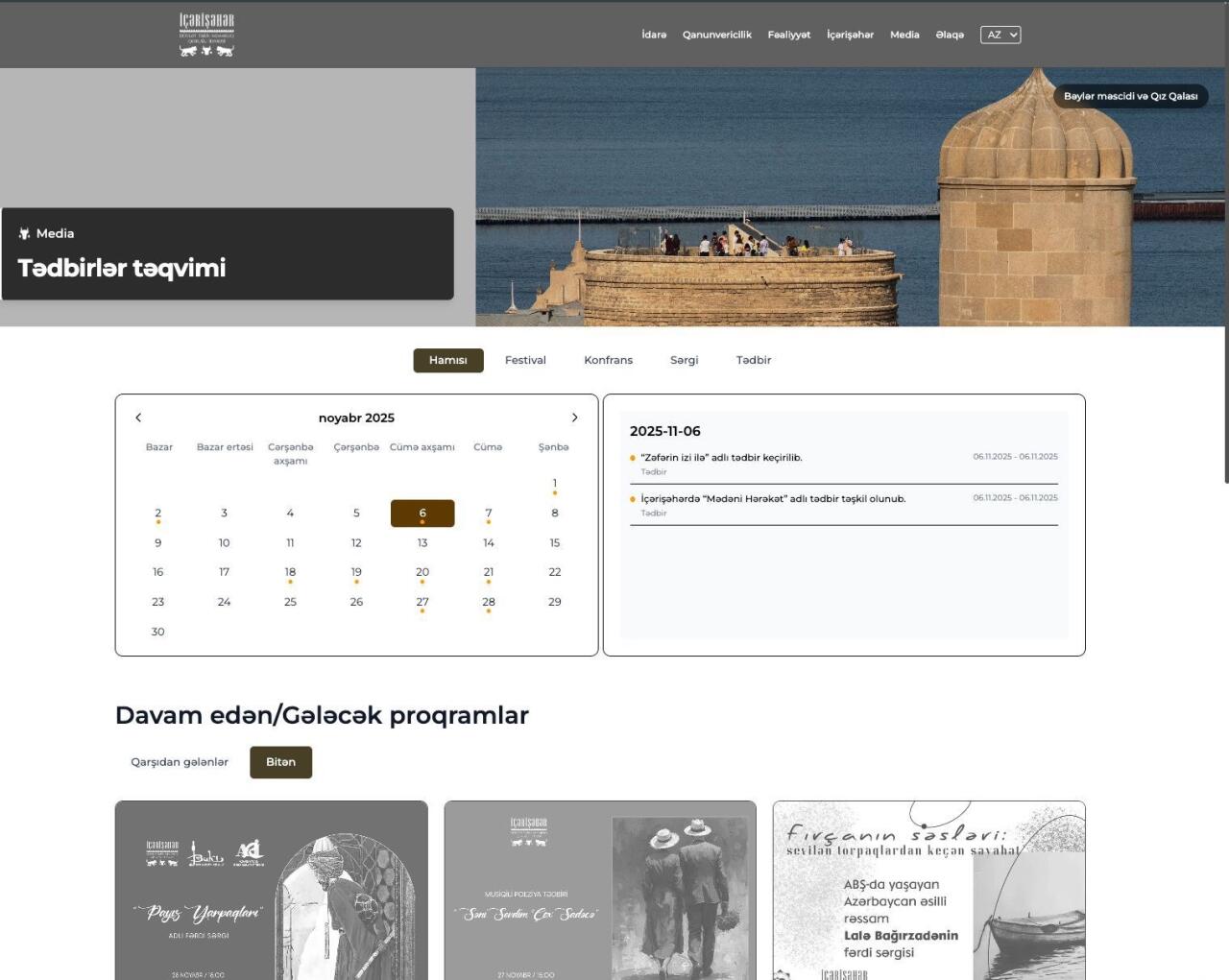This screenshot has width=1229, height=980.
Task: Go to previous month in calendar
Action: [x=138, y=418]
